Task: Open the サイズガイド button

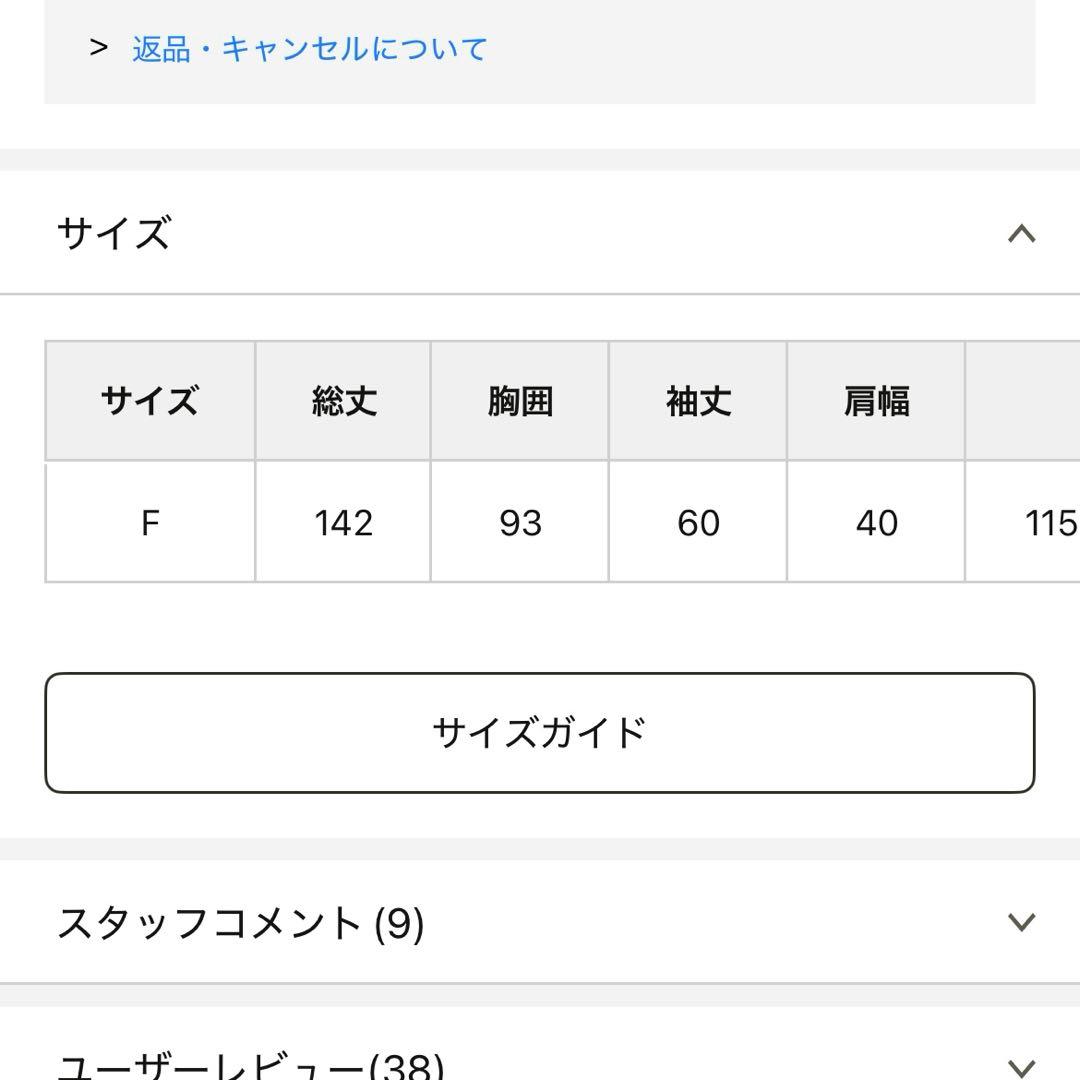Action: click(x=540, y=733)
